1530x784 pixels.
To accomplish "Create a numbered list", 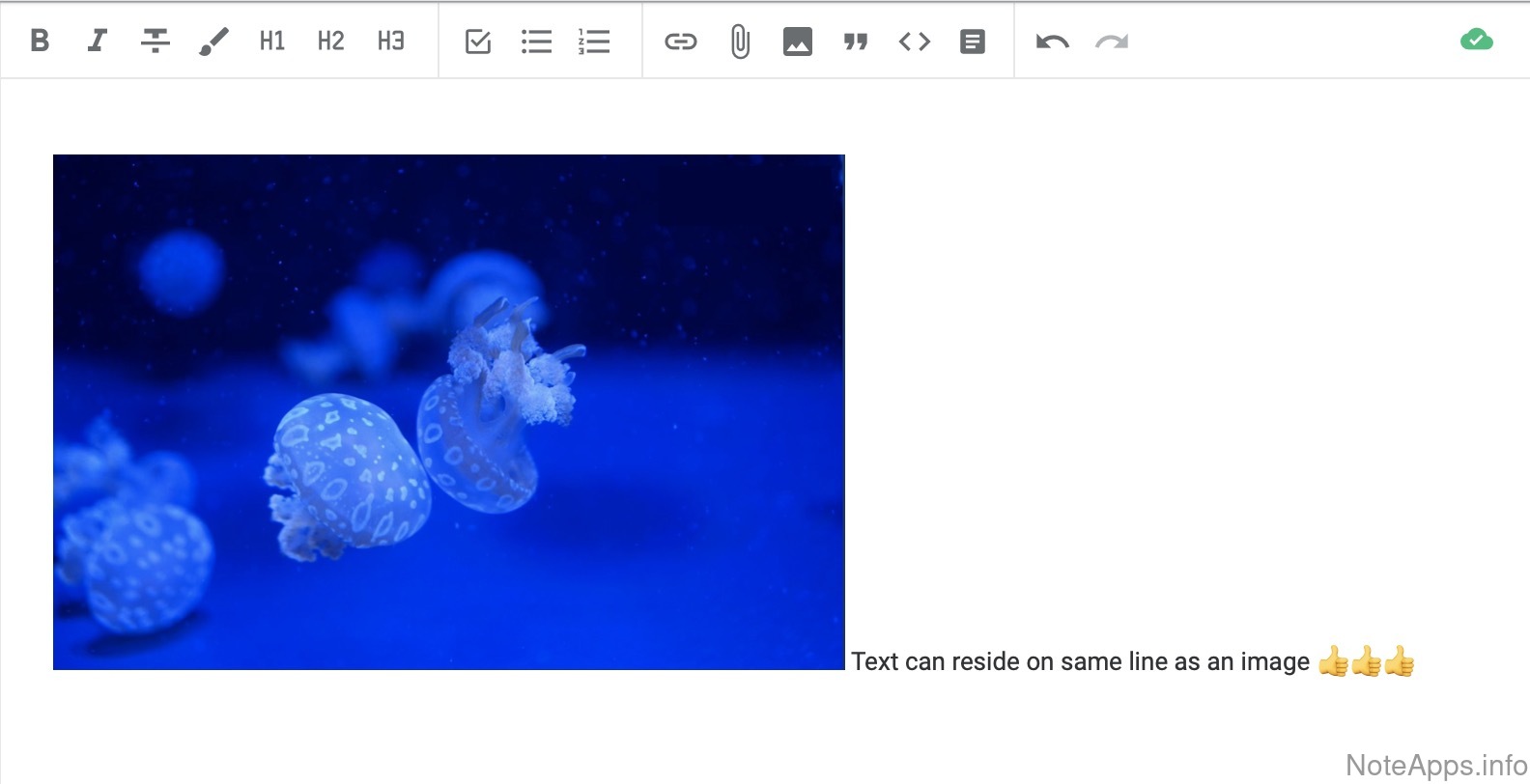I will (594, 42).
